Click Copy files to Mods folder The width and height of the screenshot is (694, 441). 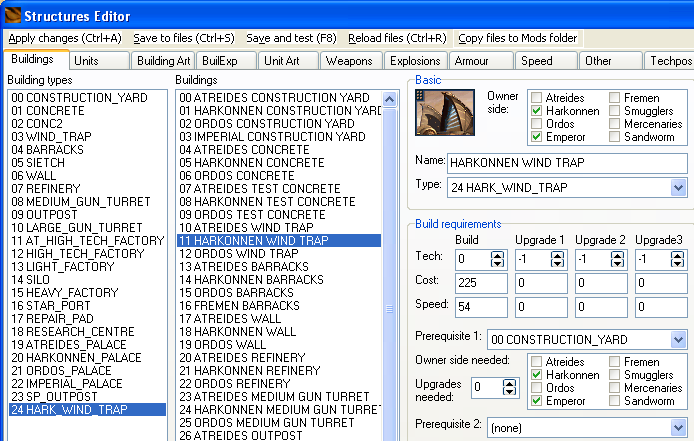(517, 38)
